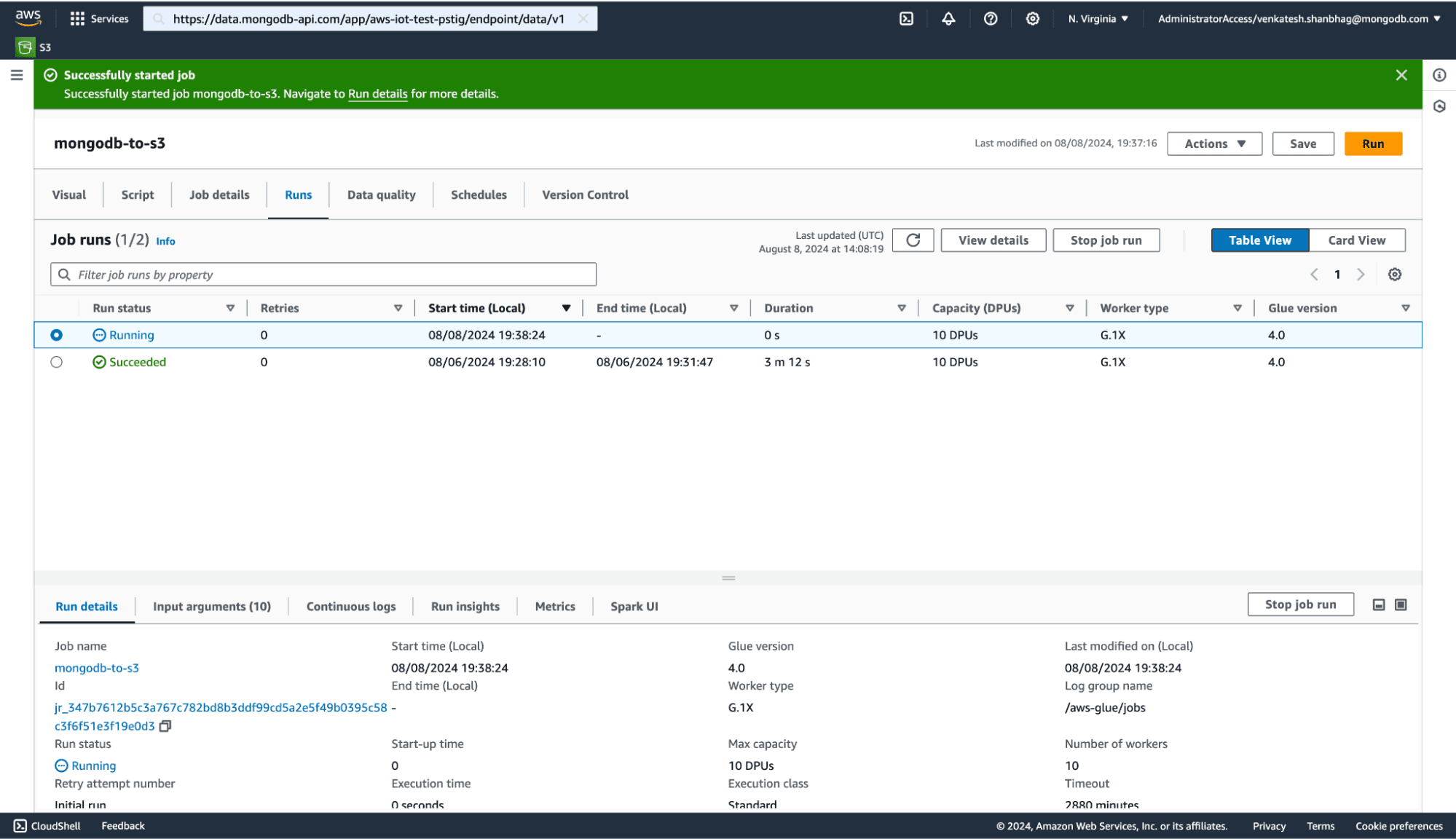Open CloudShell from the top navigation bar
Viewport: 1456px width, 839px height.
[906, 19]
